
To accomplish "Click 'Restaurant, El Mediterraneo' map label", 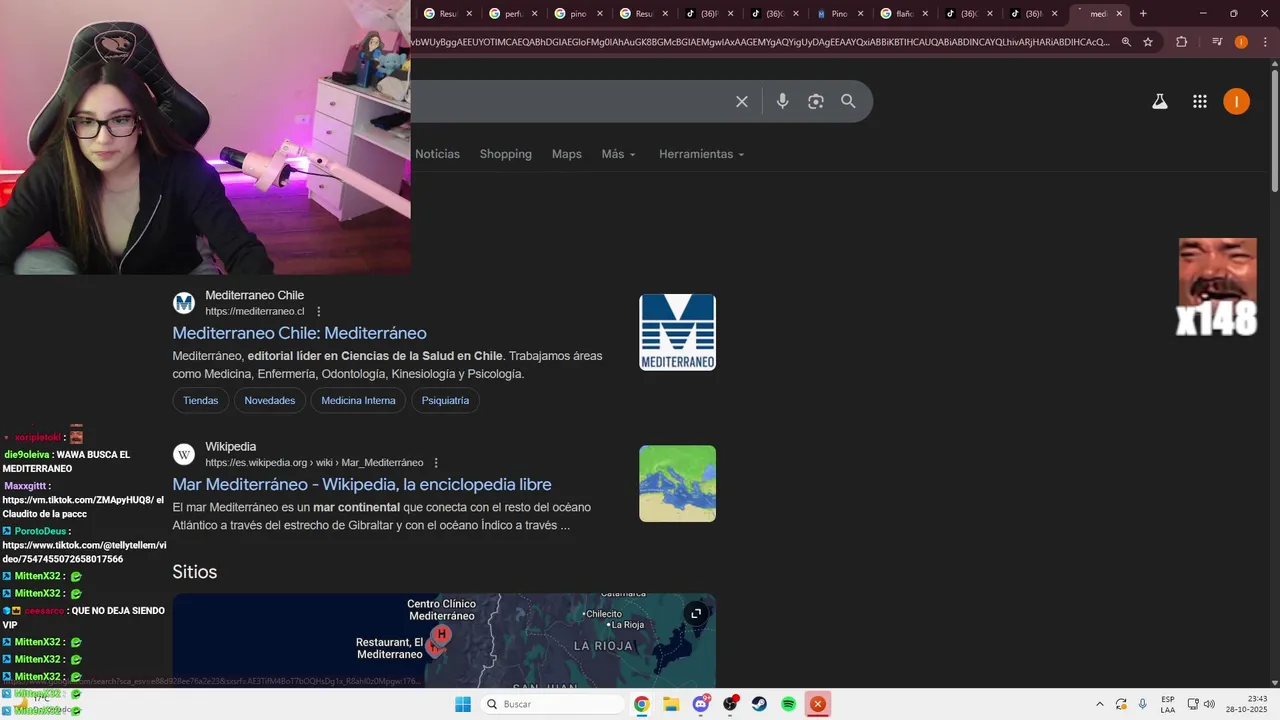I will (390, 648).
